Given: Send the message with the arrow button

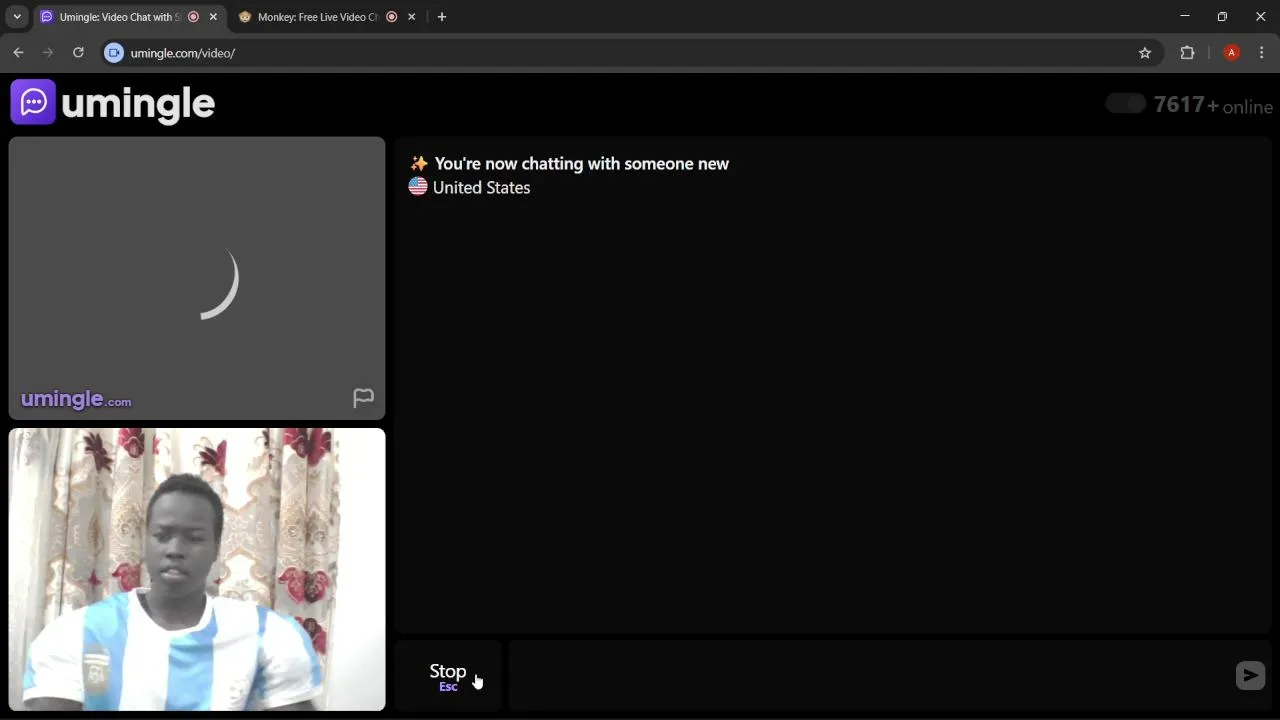Looking at the screenshot, I should point(1250,675).
